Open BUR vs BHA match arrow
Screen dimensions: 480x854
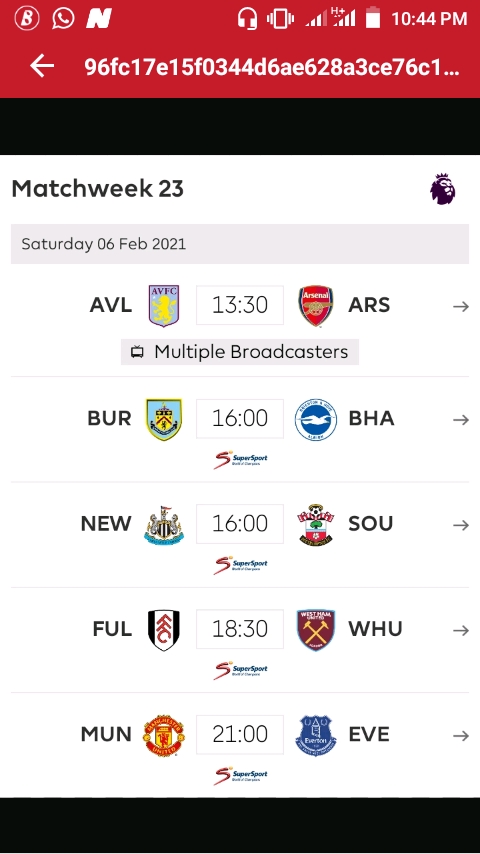pos(461,420)
